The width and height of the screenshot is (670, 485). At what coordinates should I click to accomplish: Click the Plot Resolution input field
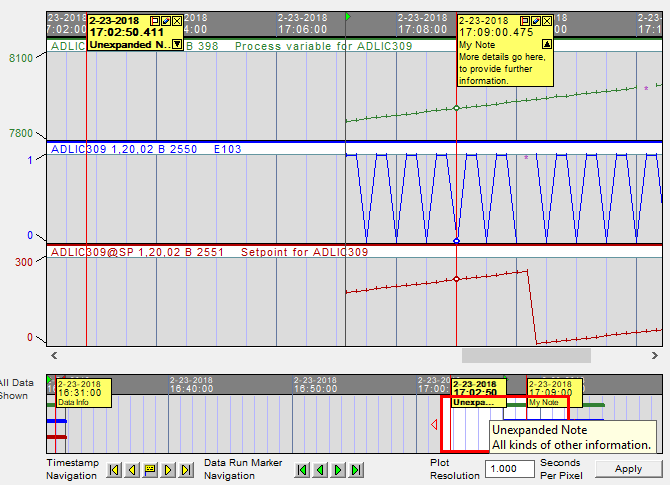coord(510,469)
